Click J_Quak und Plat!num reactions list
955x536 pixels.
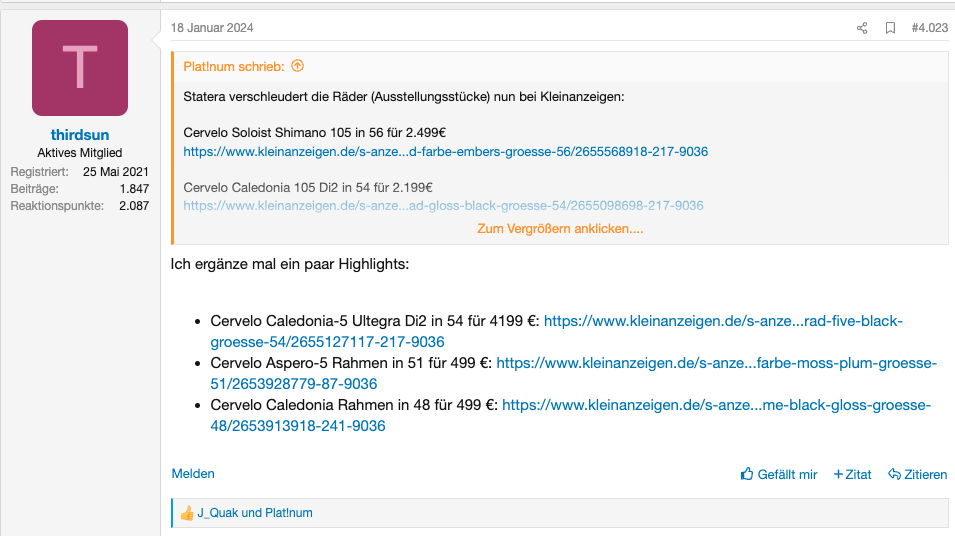coord(255,513)
